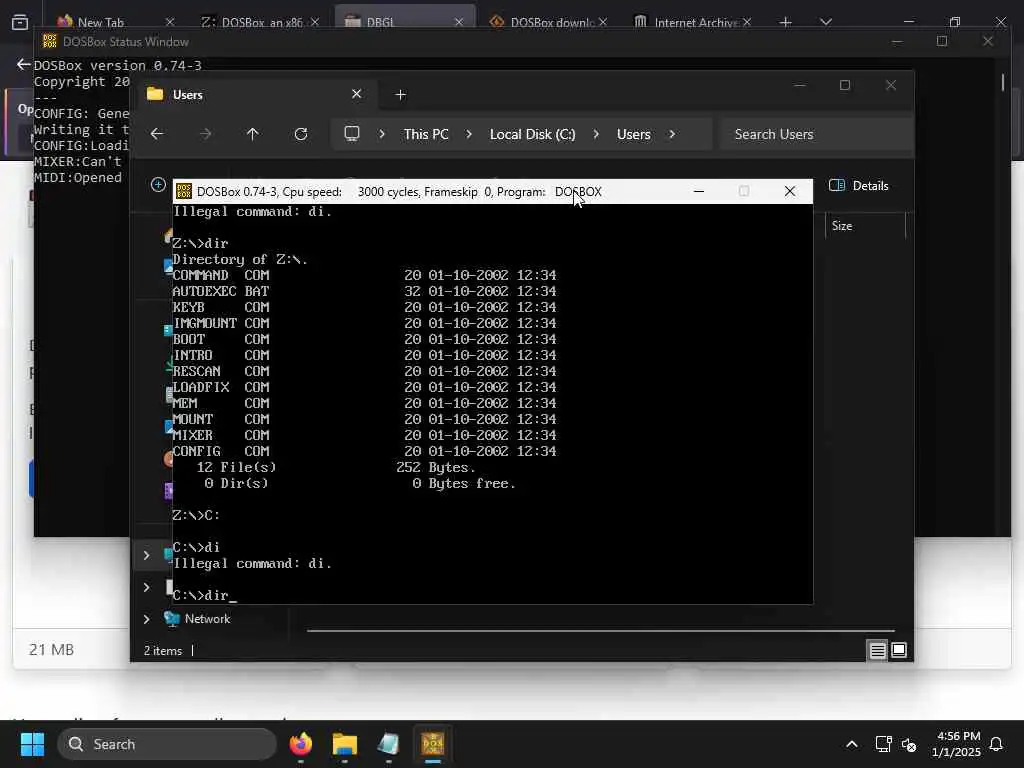Open the browser tab list dropdown
This screenshot has height=768, width=1024.
pyautogui.click(x=826, y=22)
